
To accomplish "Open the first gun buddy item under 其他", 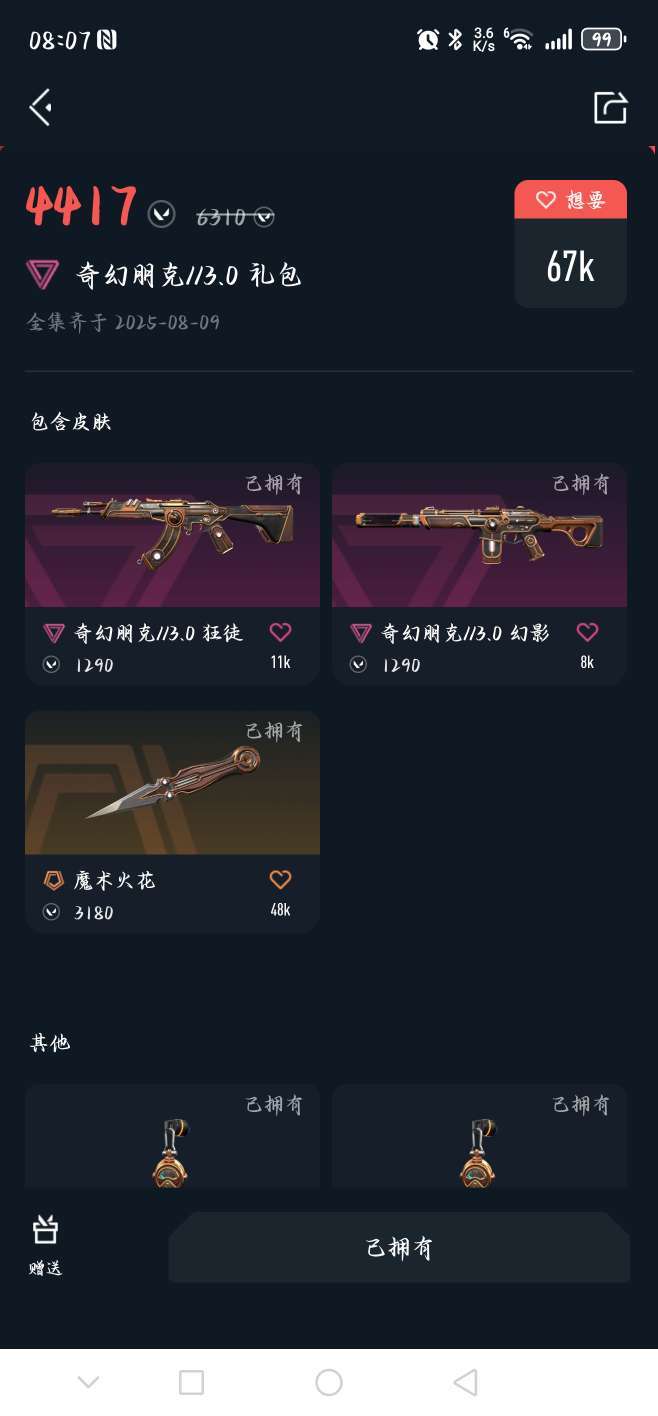I will 172,1137.
